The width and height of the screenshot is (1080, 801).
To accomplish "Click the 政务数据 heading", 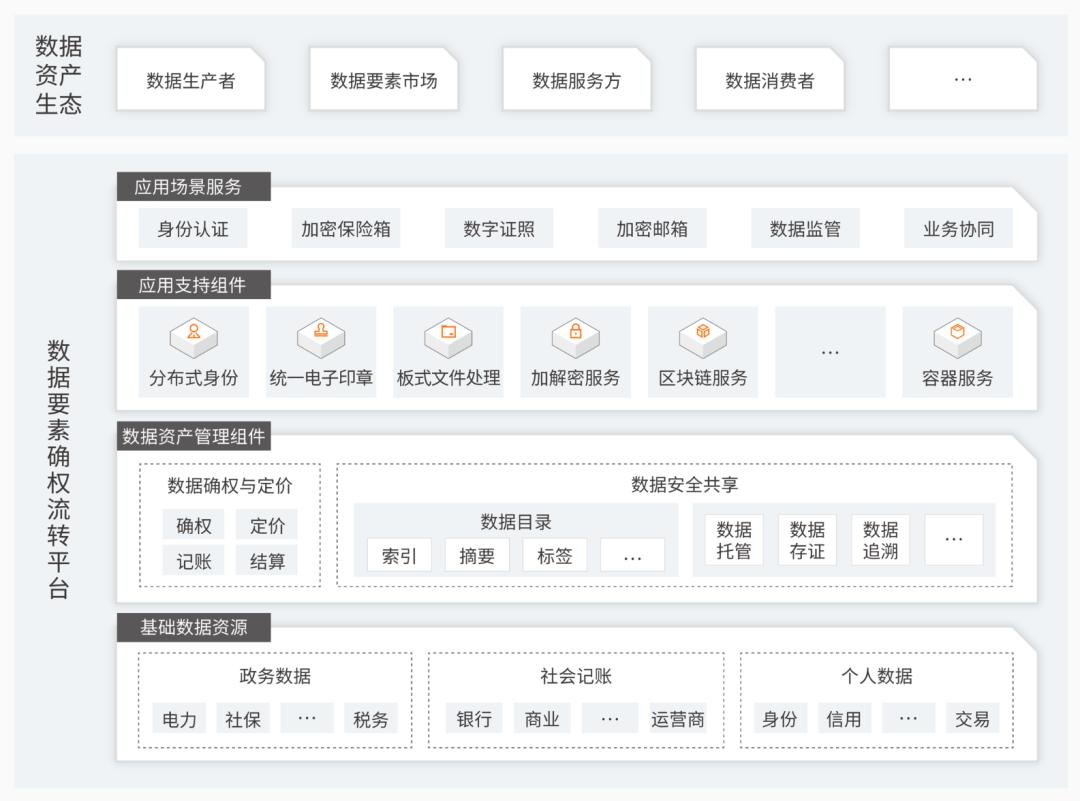I will (x=275, y=676).
